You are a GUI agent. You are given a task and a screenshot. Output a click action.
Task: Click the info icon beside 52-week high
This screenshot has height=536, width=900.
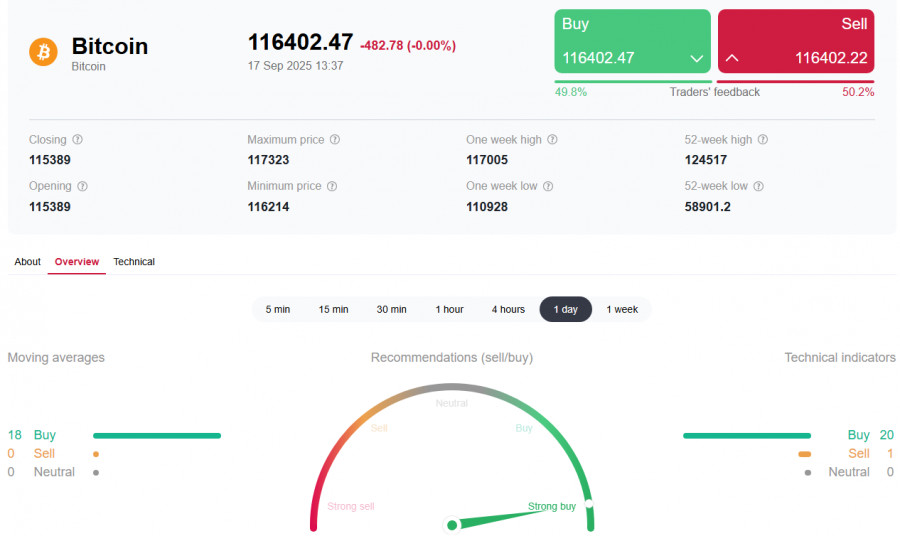[763, 140]
